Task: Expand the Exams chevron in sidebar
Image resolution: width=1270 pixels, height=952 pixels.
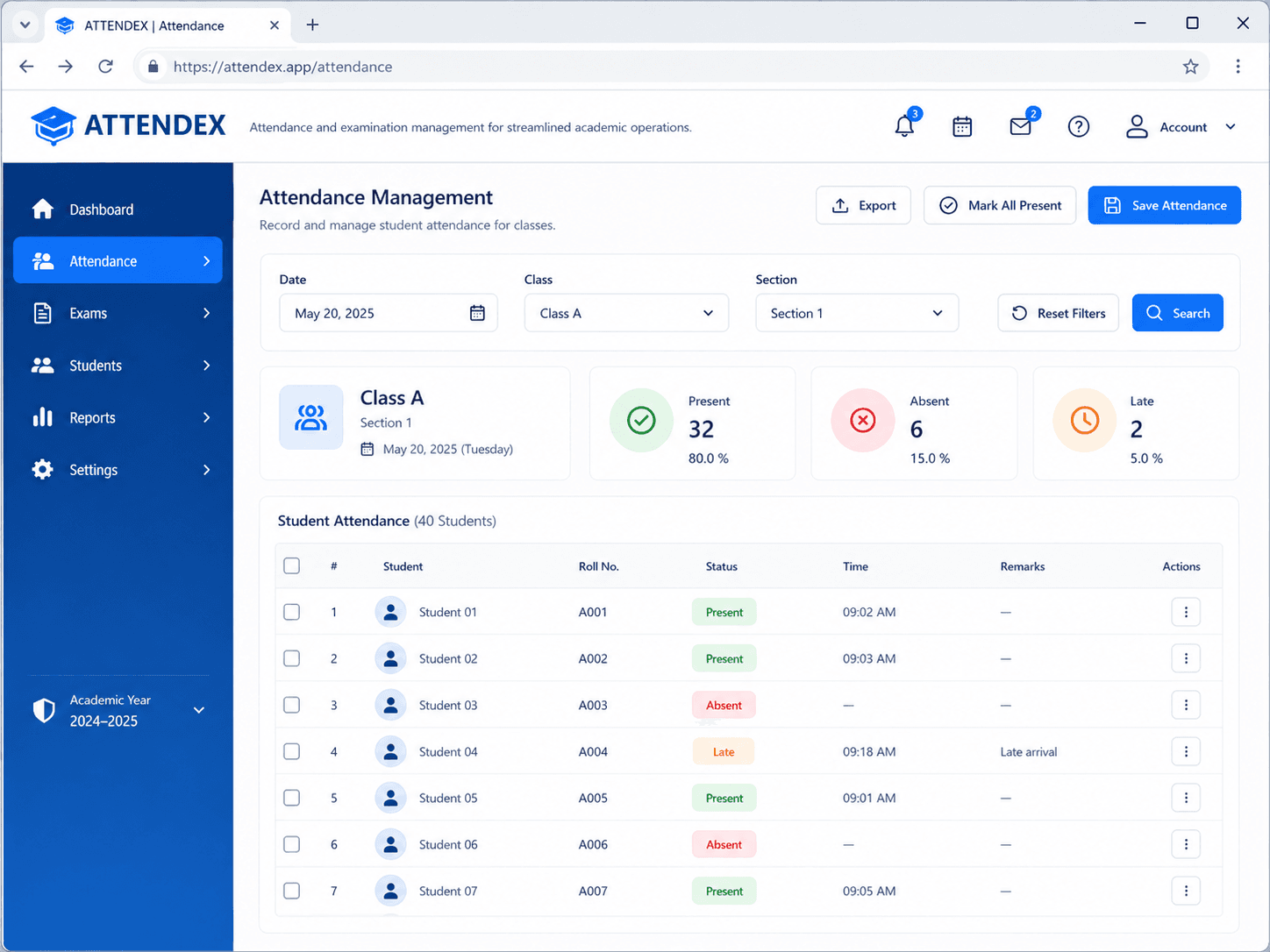Action: pos(207,313)
